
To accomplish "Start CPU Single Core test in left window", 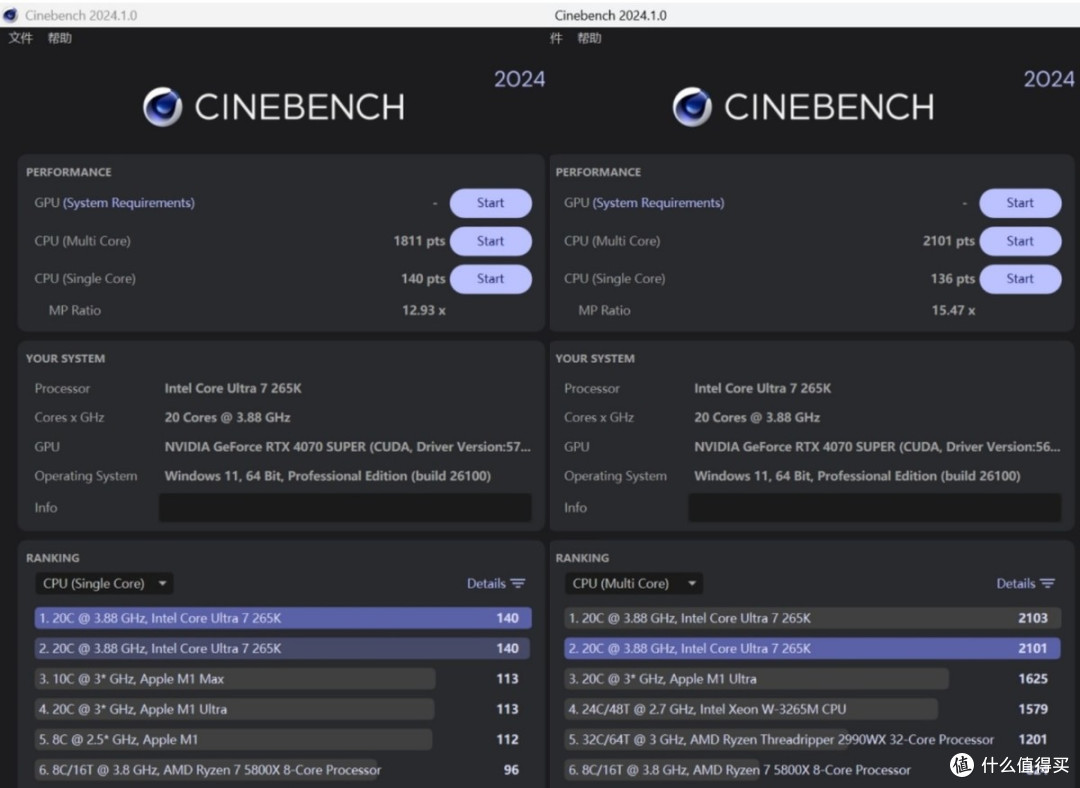I will coord(490,279).
